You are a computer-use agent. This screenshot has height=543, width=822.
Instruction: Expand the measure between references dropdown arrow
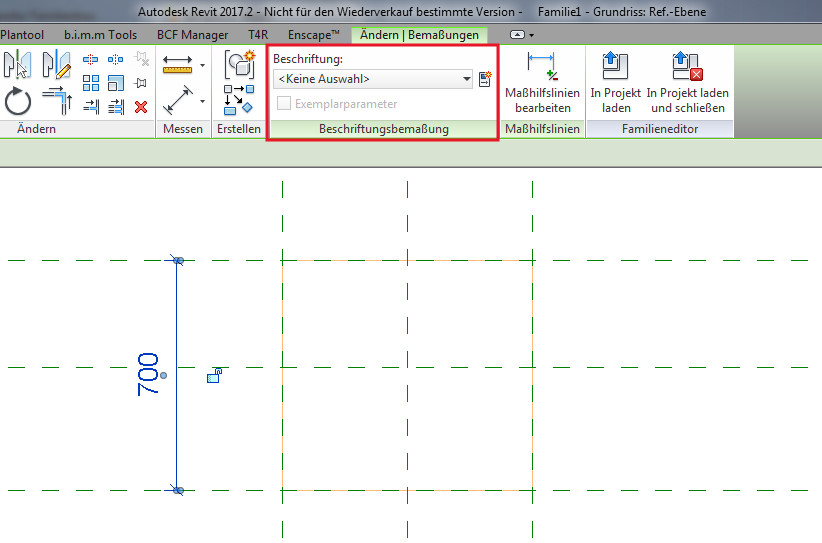[x=203, y=66]
